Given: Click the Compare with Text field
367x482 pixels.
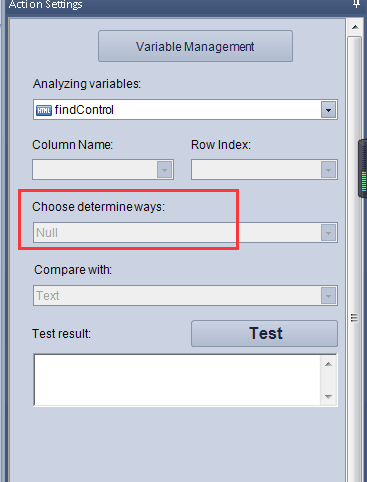Looking at the screenshot, I should coord(185,295).
